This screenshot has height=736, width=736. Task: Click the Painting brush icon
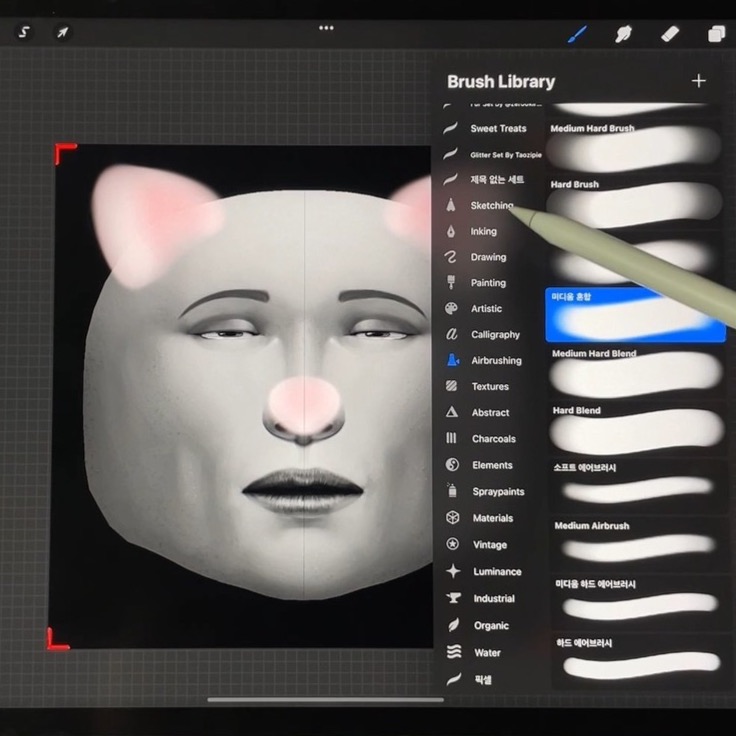[x=451, y=282]
